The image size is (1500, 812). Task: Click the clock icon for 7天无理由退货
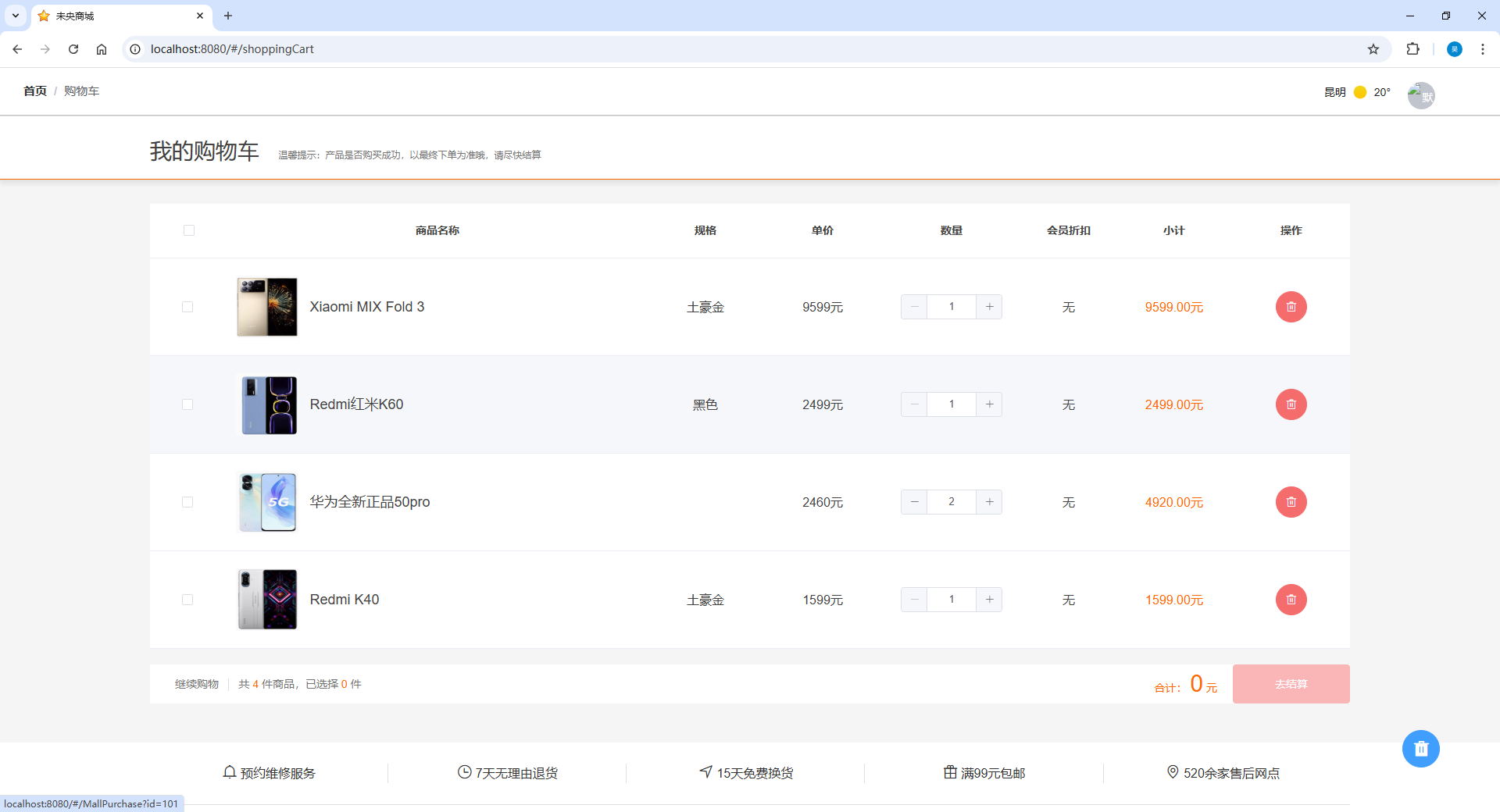[465, 772]
